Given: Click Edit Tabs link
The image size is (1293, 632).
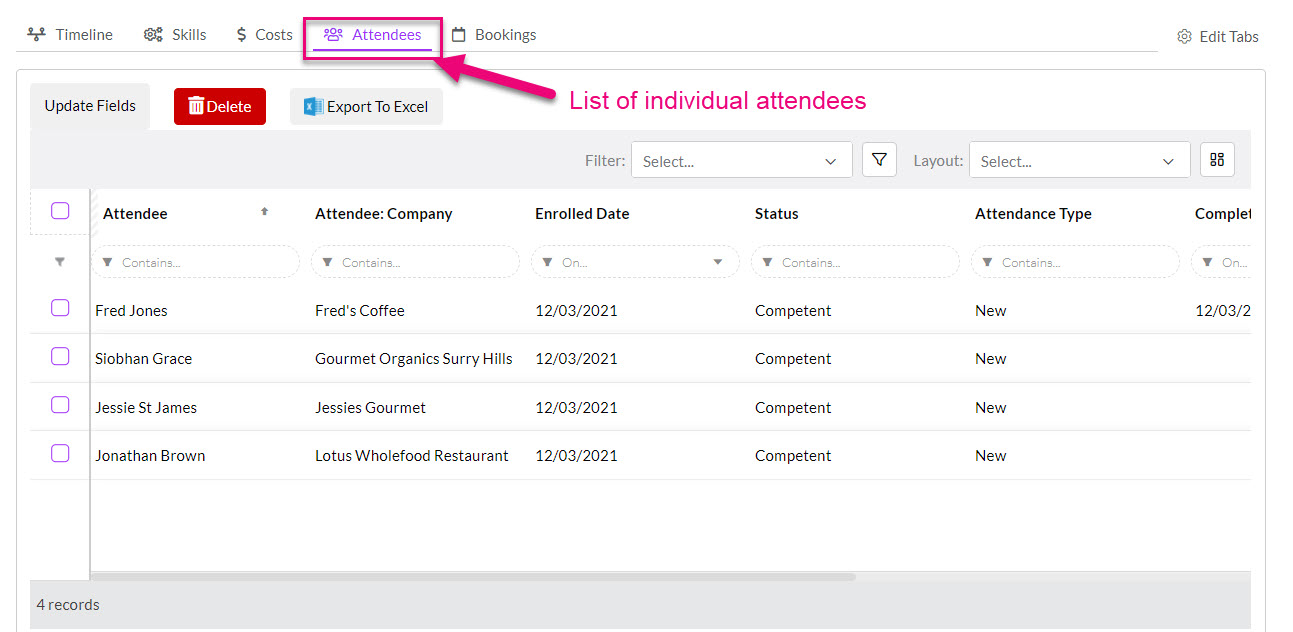Looking at the screenshot, I should (x=1218, y=37).
